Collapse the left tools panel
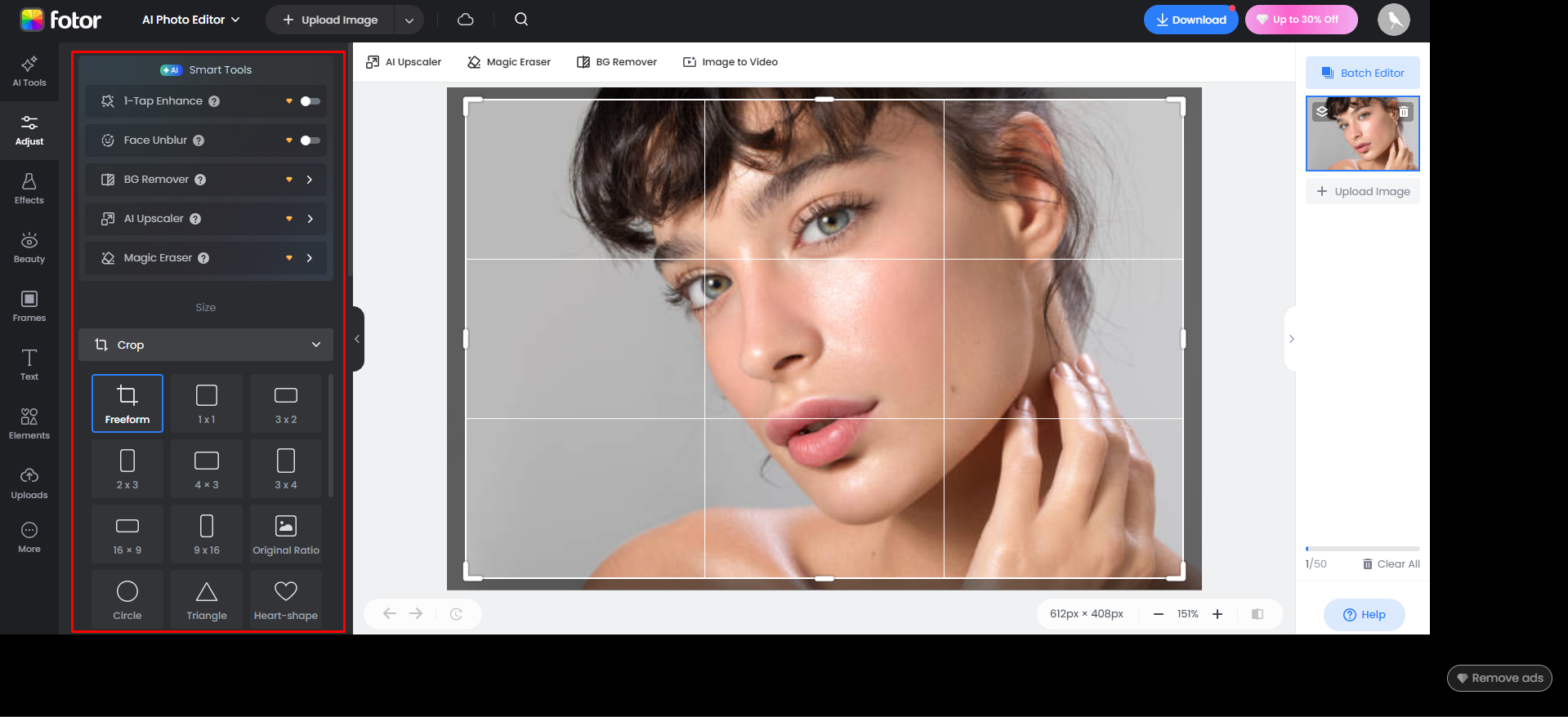 (358, 339)
